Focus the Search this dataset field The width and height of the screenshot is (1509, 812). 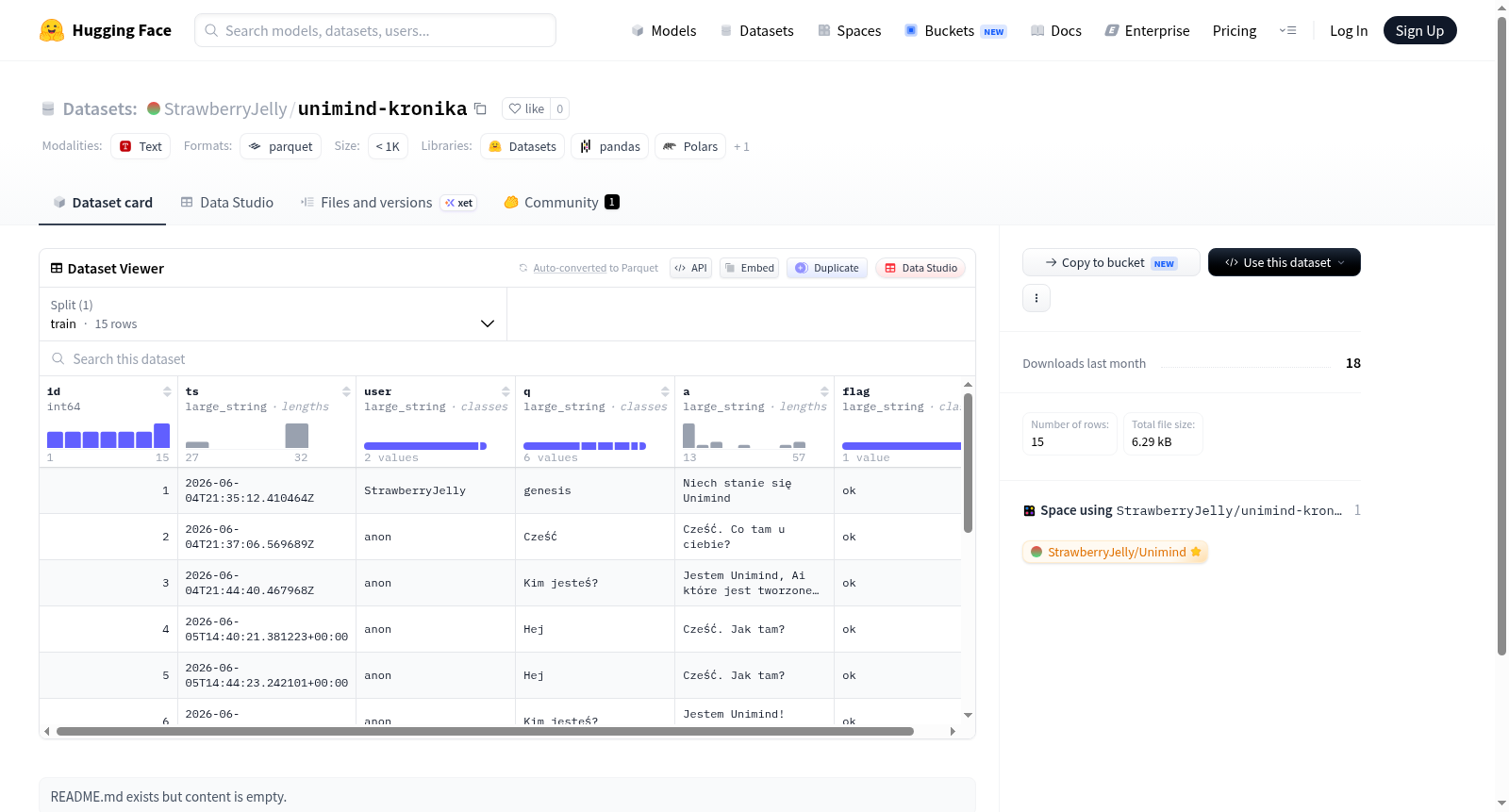click(x=507, y=359)
